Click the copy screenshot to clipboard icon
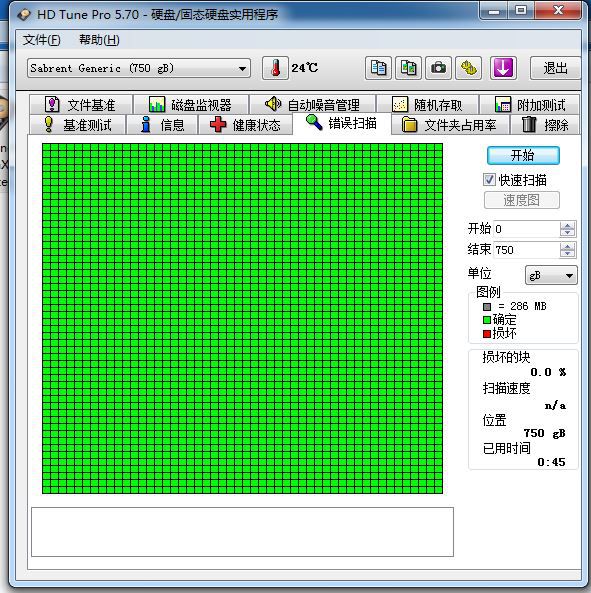 click(408, 68)
